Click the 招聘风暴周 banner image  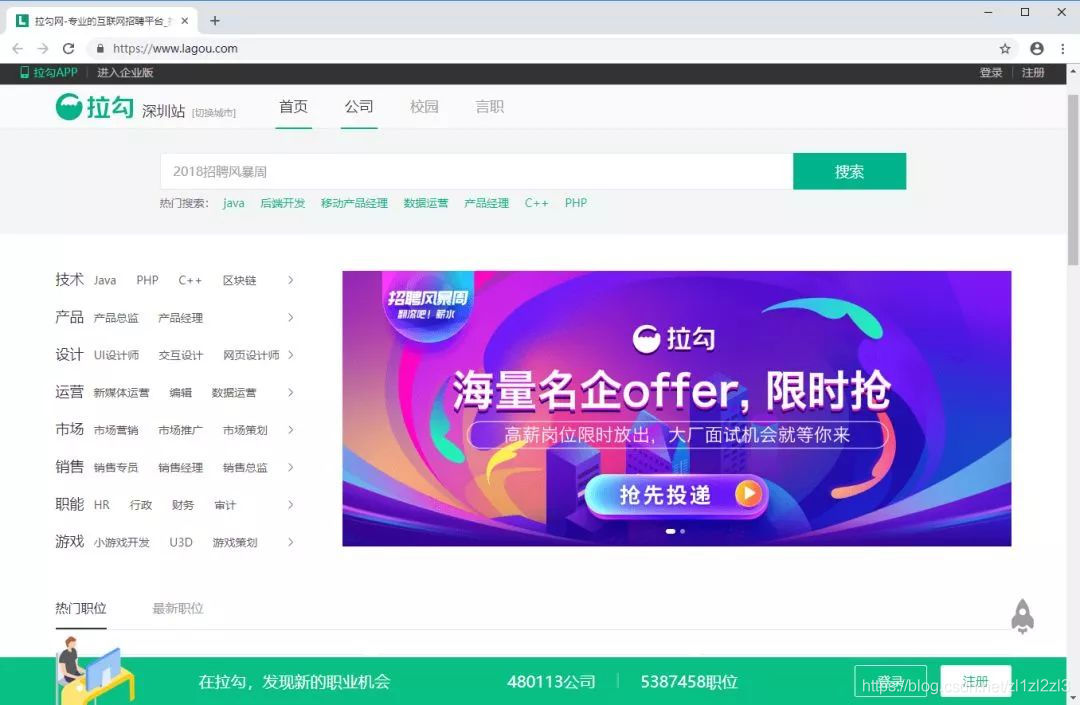click(x=677, y=408)
